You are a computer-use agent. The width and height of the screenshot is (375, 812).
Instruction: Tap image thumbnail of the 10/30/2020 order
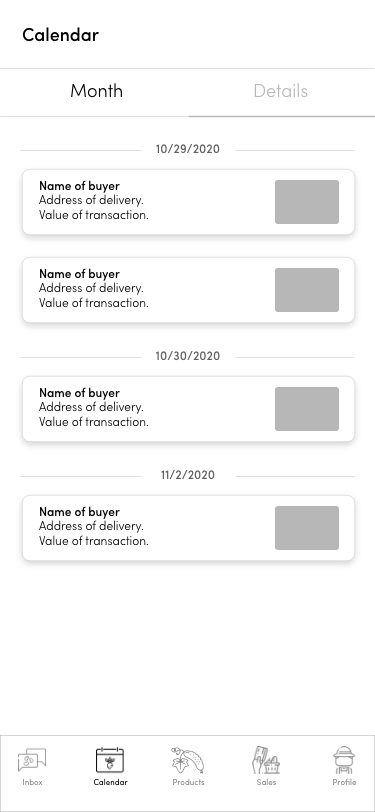tap(307, 409)
